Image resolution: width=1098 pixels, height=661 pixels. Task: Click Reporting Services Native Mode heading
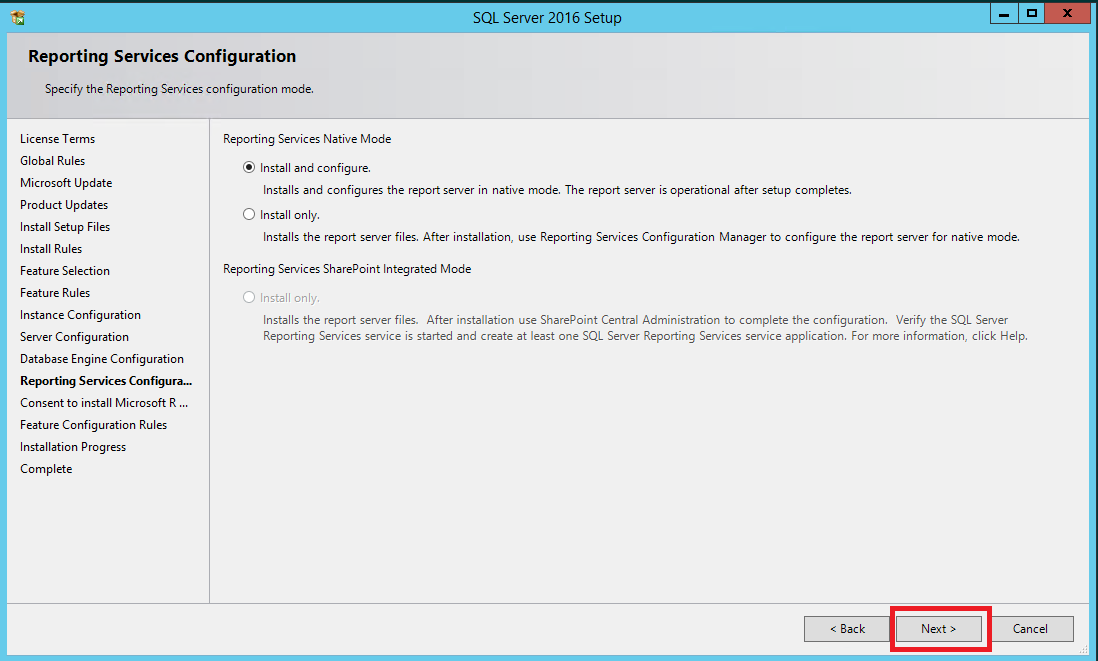pyautogui.click(x=307, y=139)
